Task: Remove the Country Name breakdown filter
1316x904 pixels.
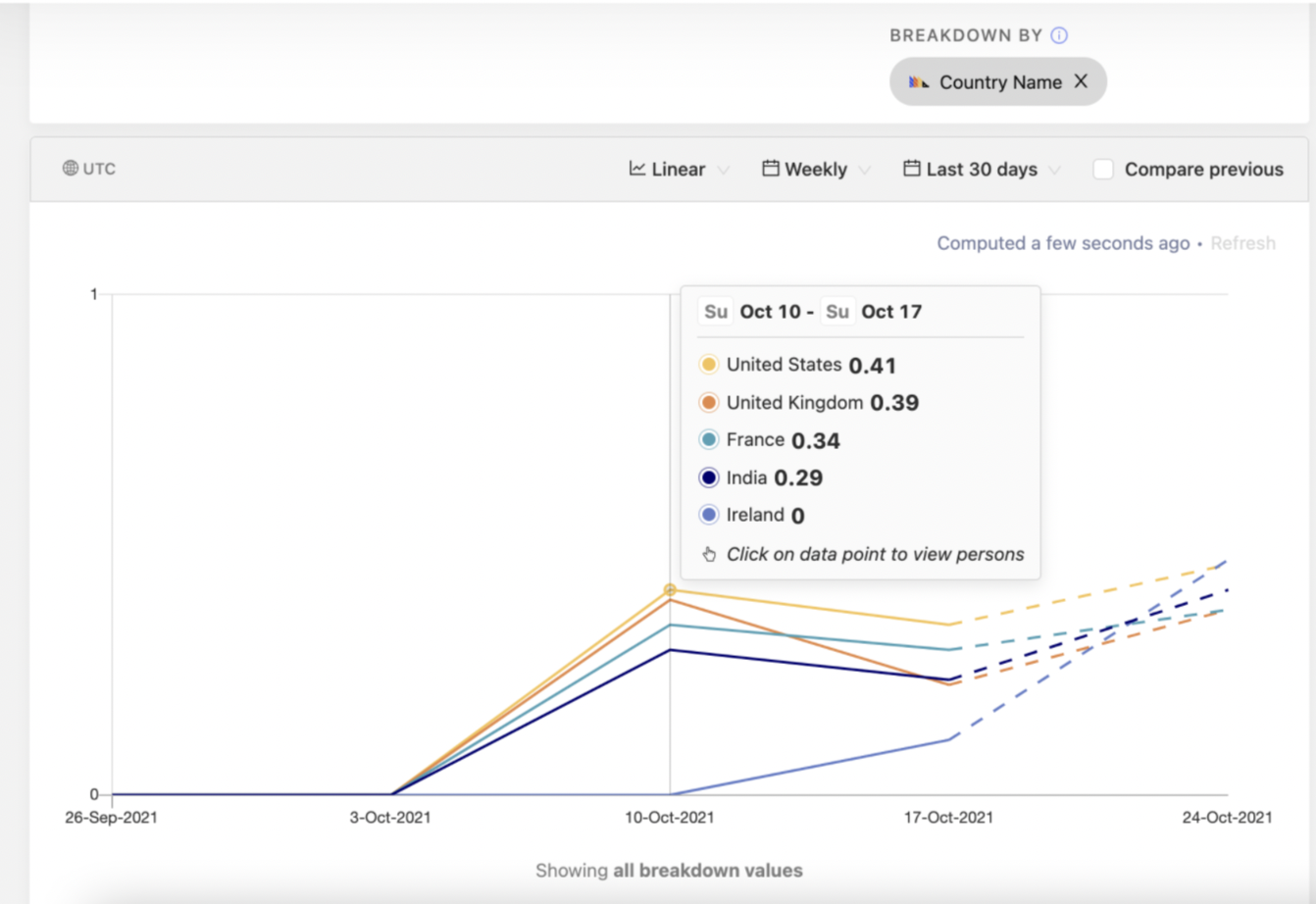Action: [x=1081, y=81]
